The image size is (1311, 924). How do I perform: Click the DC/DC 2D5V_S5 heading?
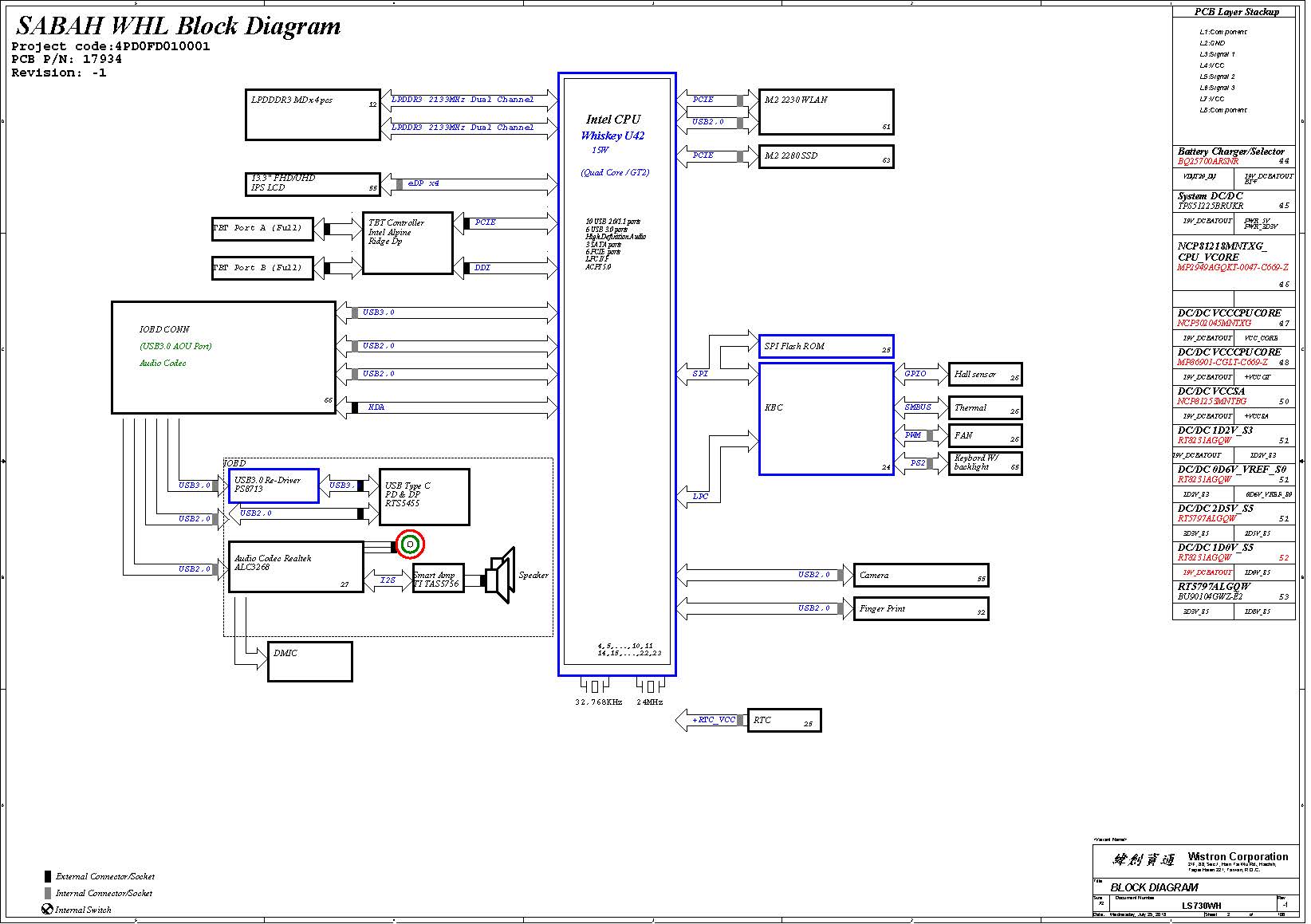pos(1215,509)
